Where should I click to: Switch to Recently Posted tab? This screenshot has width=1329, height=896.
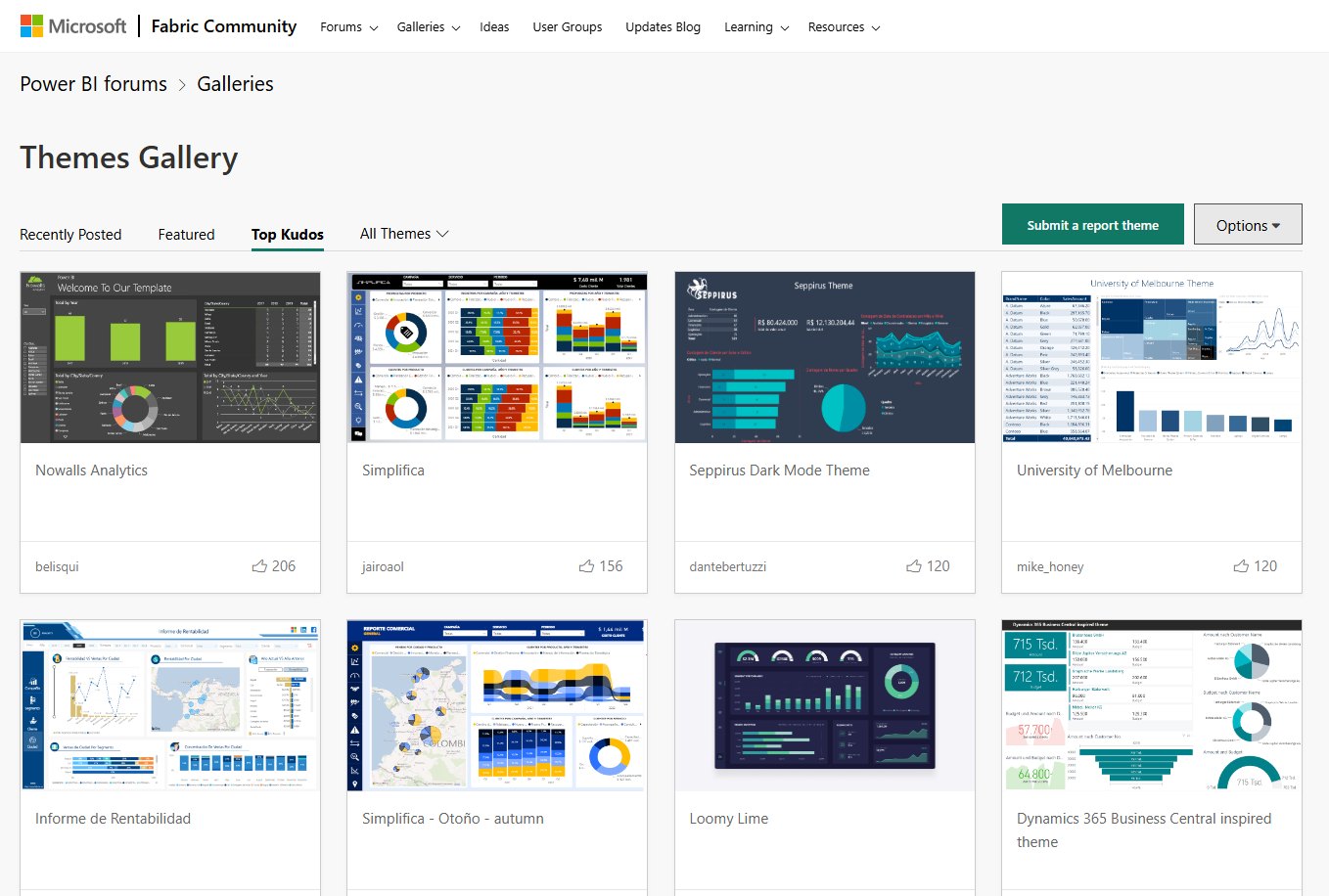(70, 235)
